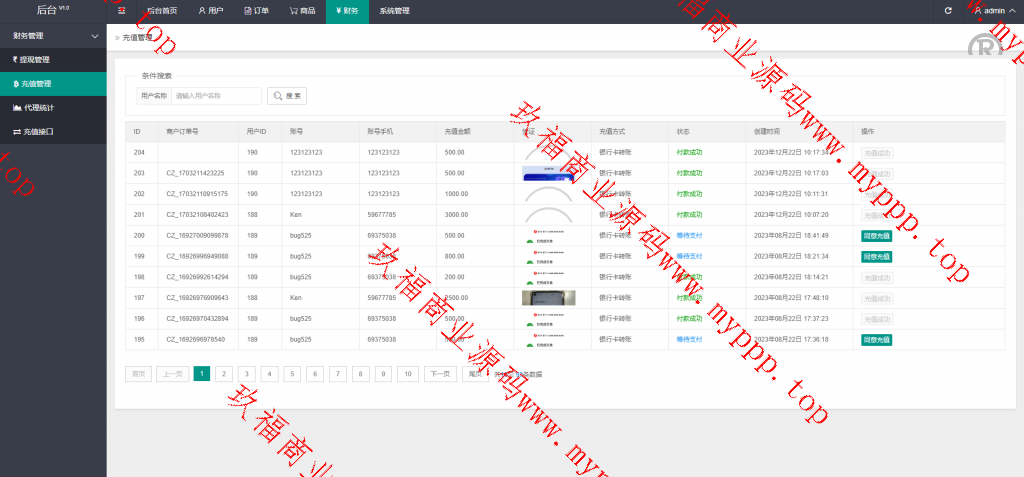Click 同意充值 for record ID 195
This screenshot has height=477, width=1024.
pyautogui.click(x=876, y=340)
